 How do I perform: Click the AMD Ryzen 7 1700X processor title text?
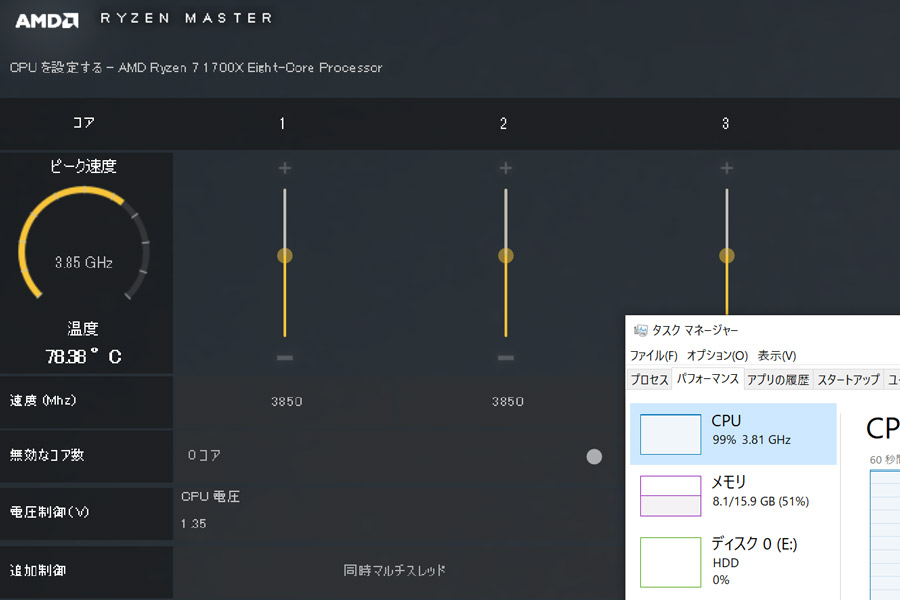click(250, 68)
